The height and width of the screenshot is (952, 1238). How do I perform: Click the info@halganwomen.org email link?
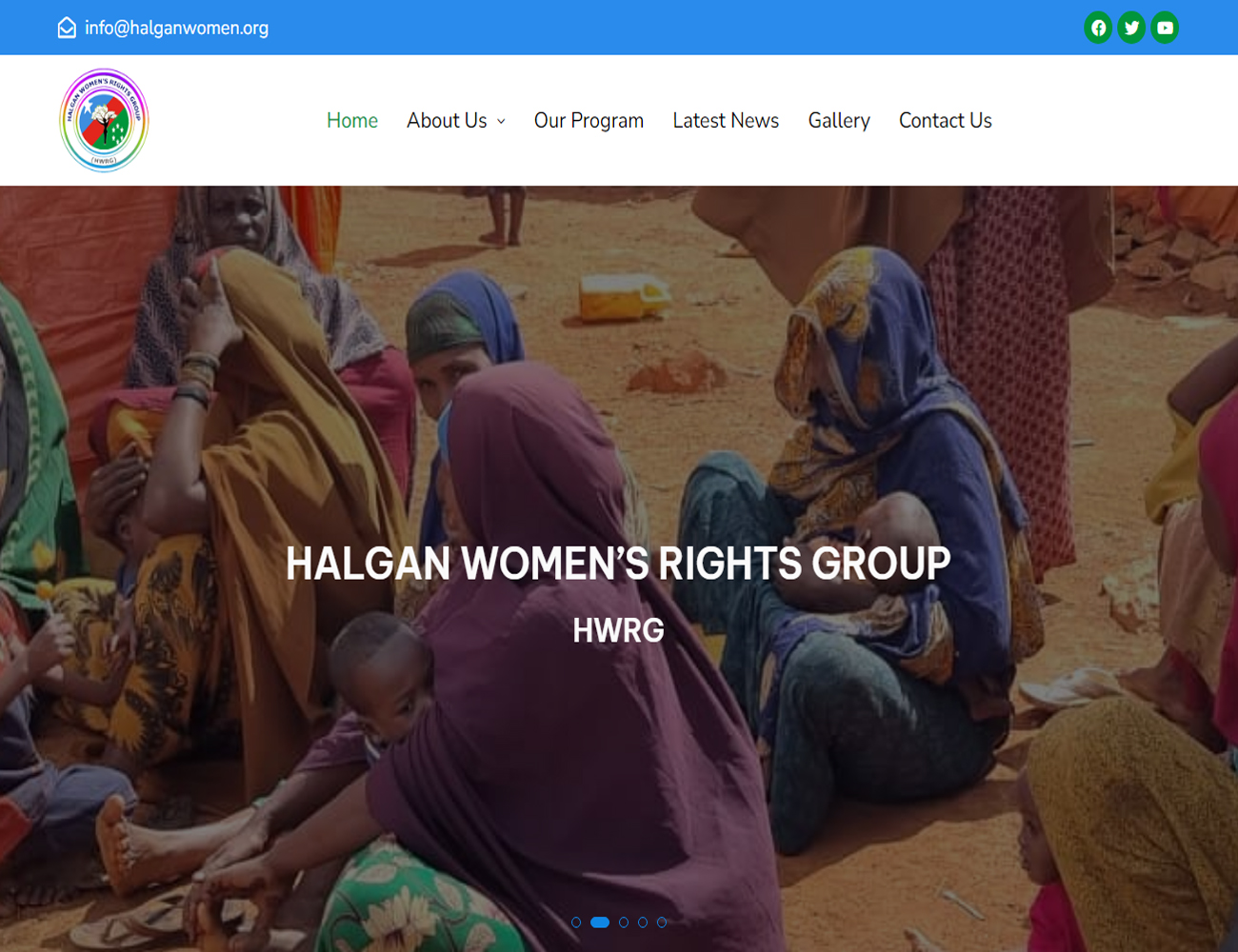176,28
